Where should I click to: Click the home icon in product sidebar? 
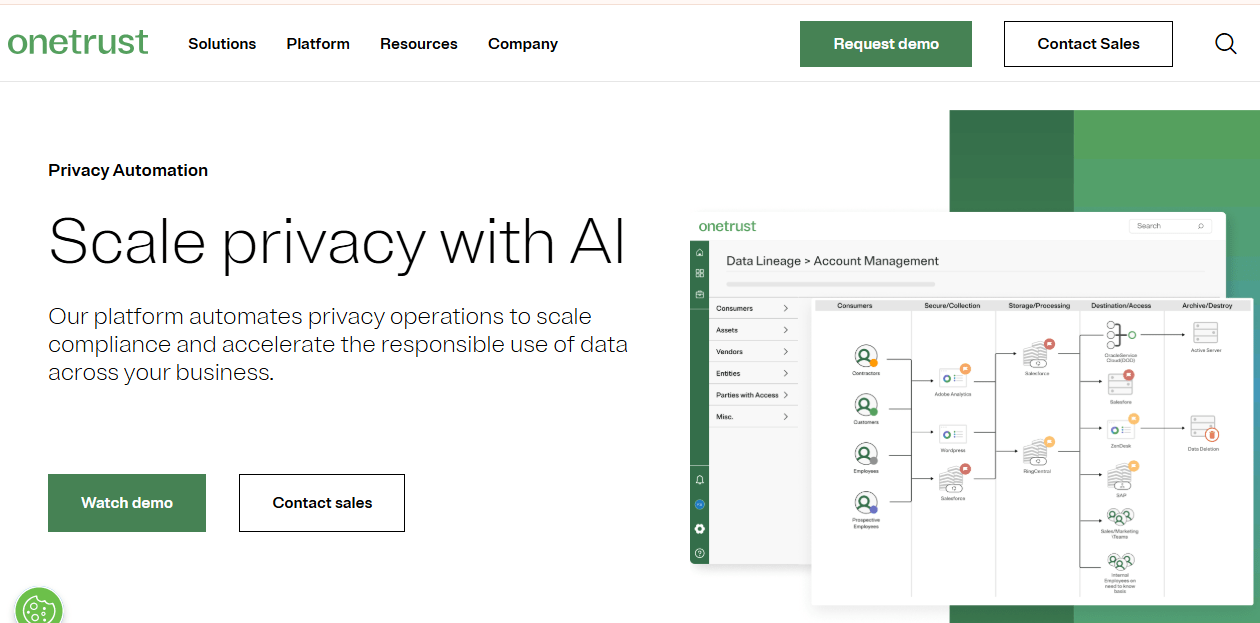(699, 253)
